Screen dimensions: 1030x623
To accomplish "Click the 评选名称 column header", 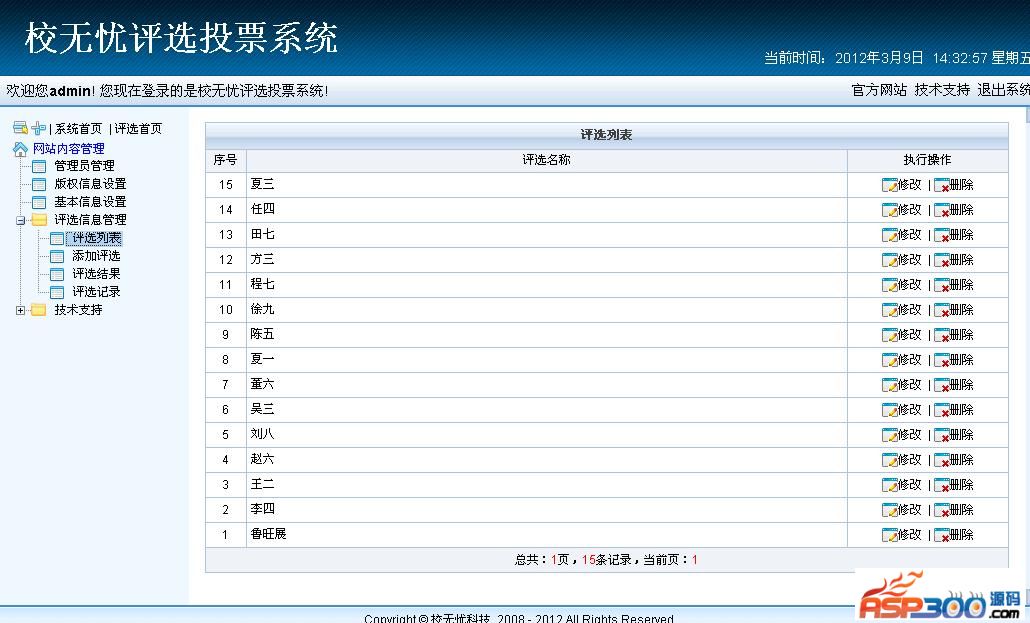I will tap(547, 160).
